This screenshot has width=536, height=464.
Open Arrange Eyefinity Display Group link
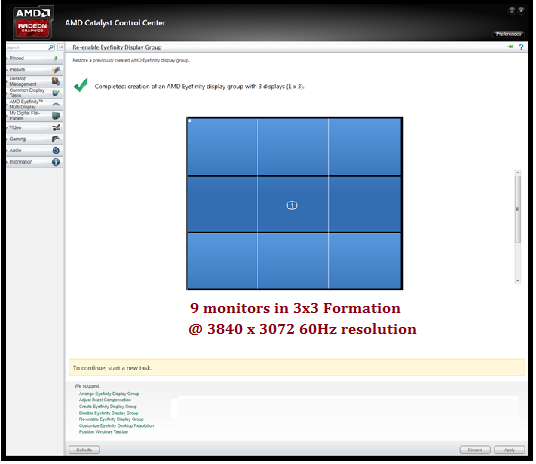pyautogui.click(x=109, y=394)
